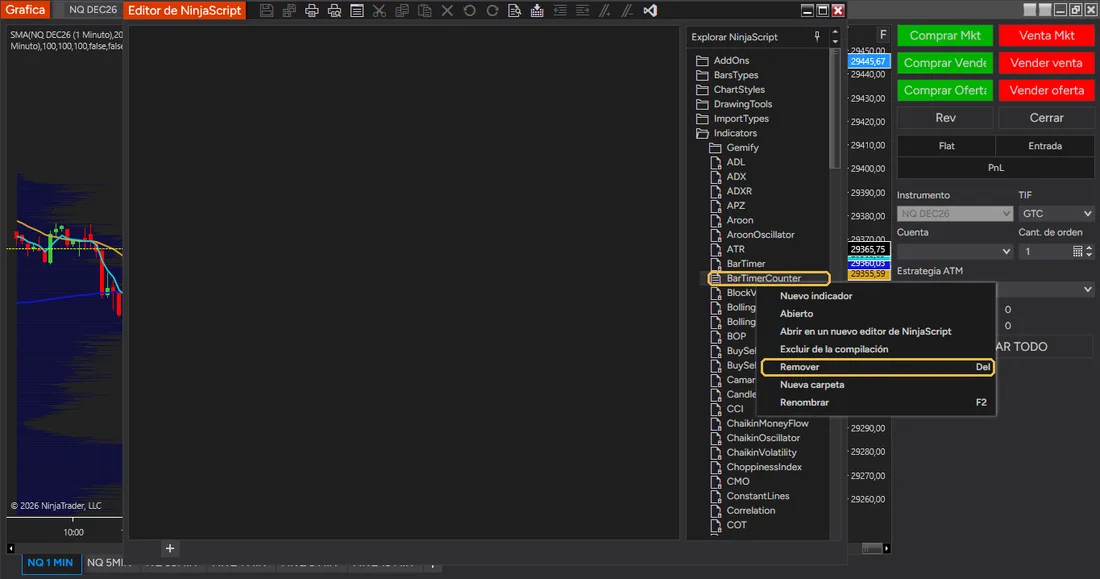Open Print Preview from the toolbar

click(x=334, y=11)
